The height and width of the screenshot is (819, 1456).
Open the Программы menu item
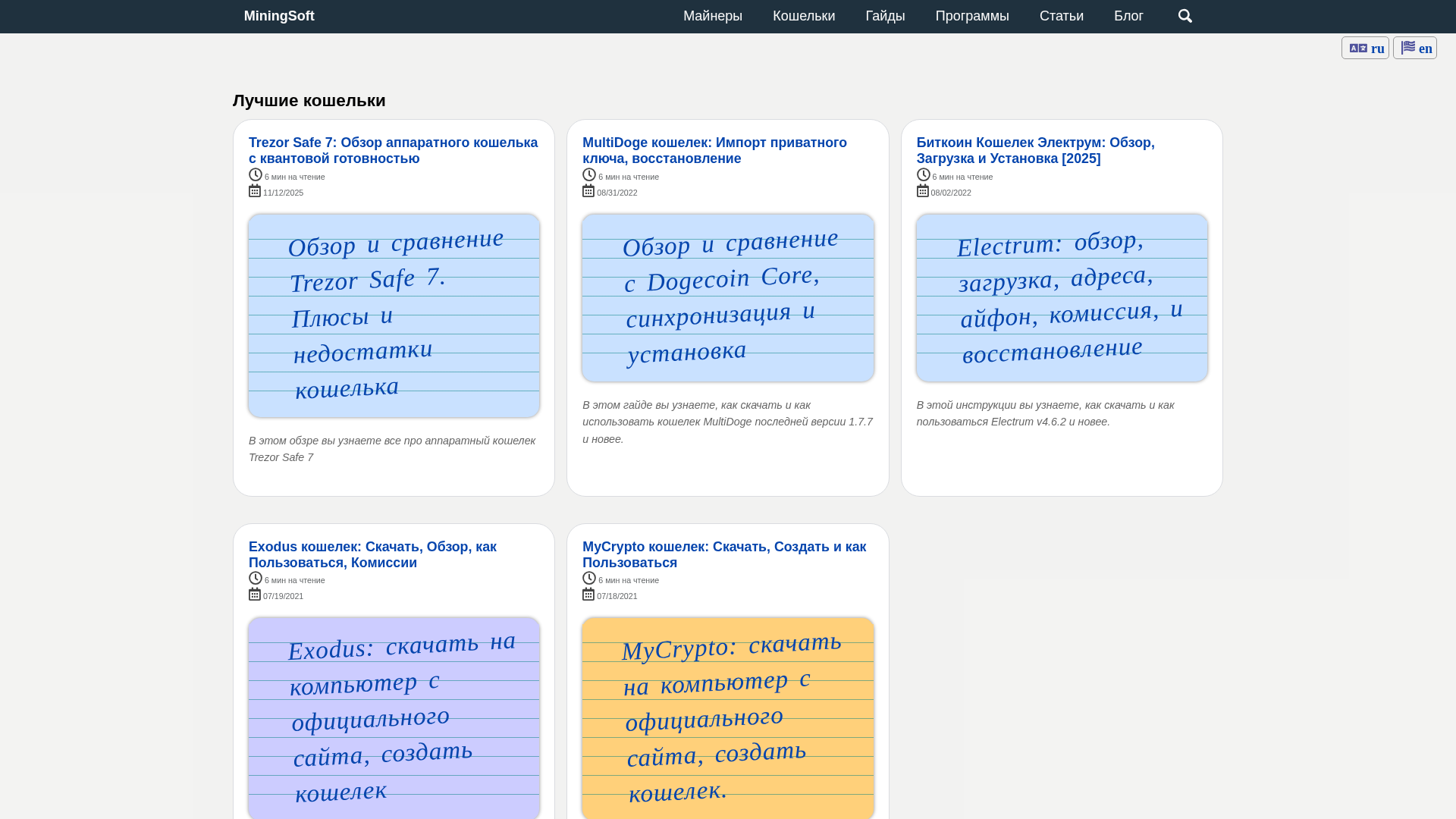click(972, 16)
